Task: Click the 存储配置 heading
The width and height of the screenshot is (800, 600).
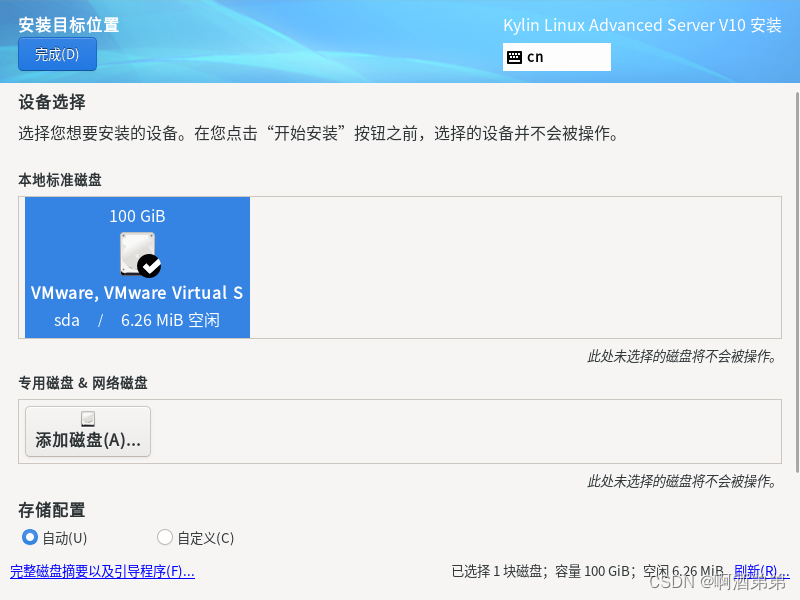Action: pos(52,510)
